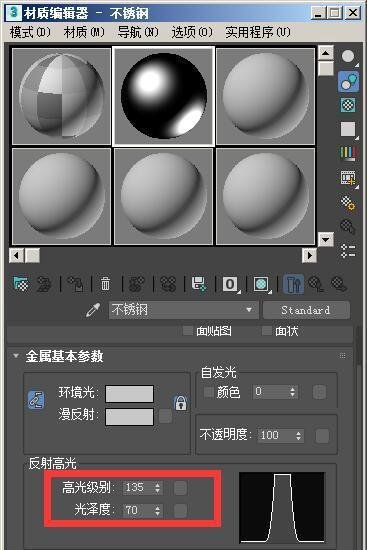
Task: Click Select by Material icon
Action: [348, 227]
